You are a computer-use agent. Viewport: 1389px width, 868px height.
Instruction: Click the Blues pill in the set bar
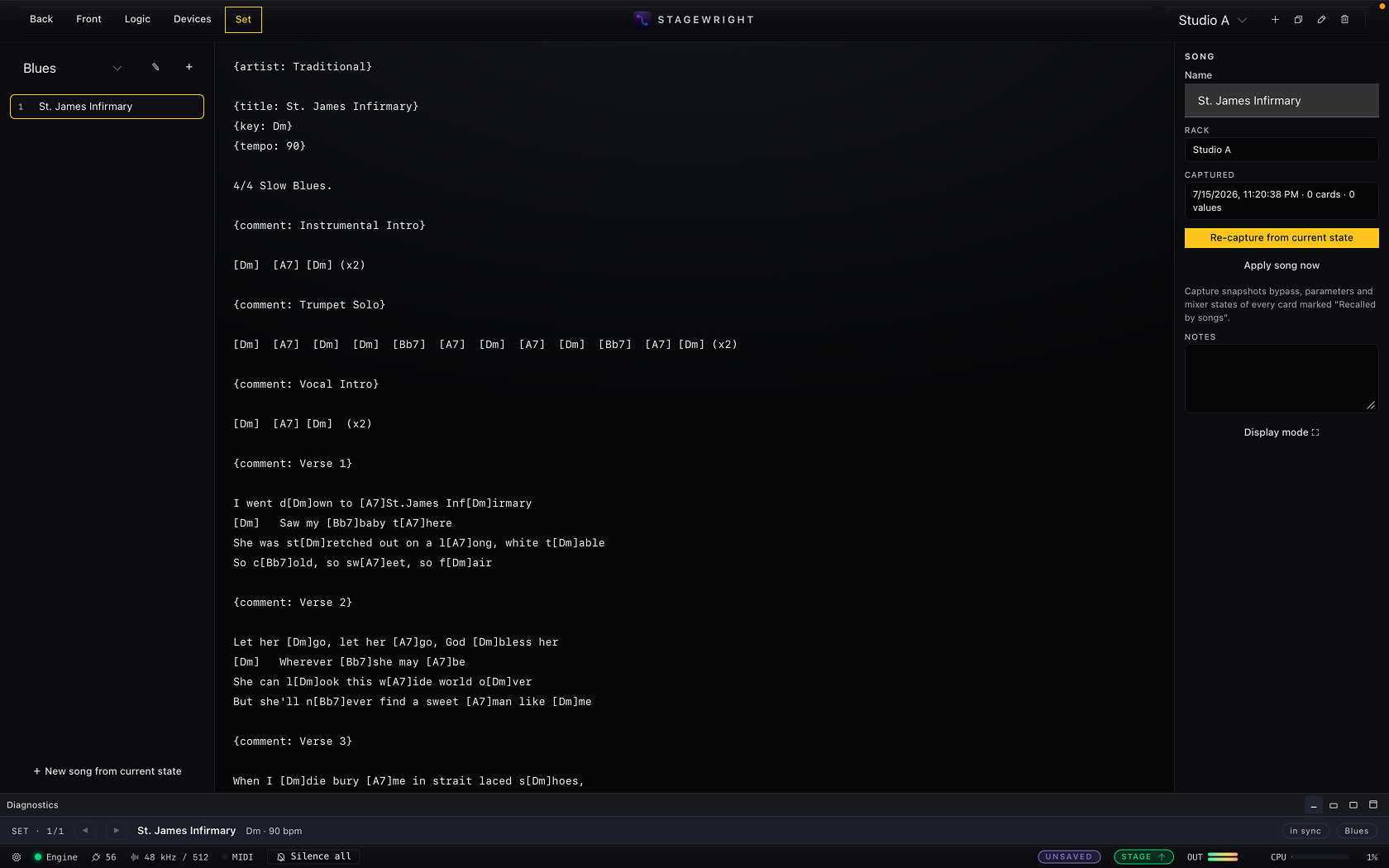(1357, 832)
